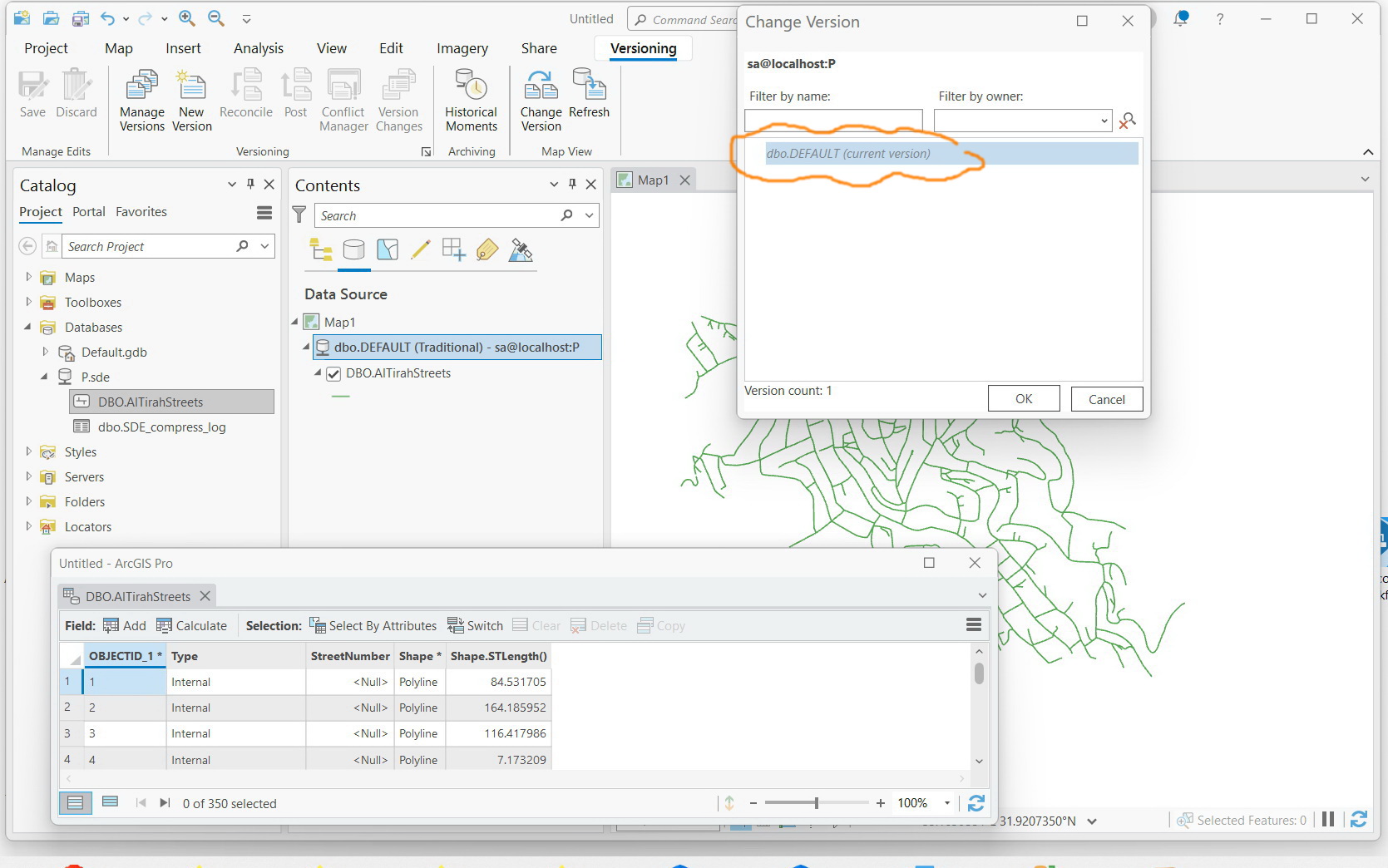Select dbo.DEFAULT current version entry

tap(849, 153)
